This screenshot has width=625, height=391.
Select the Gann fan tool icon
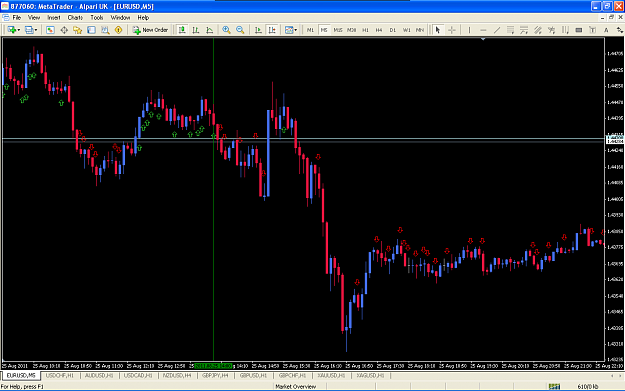pyautogui.click(x=551, y=30)
